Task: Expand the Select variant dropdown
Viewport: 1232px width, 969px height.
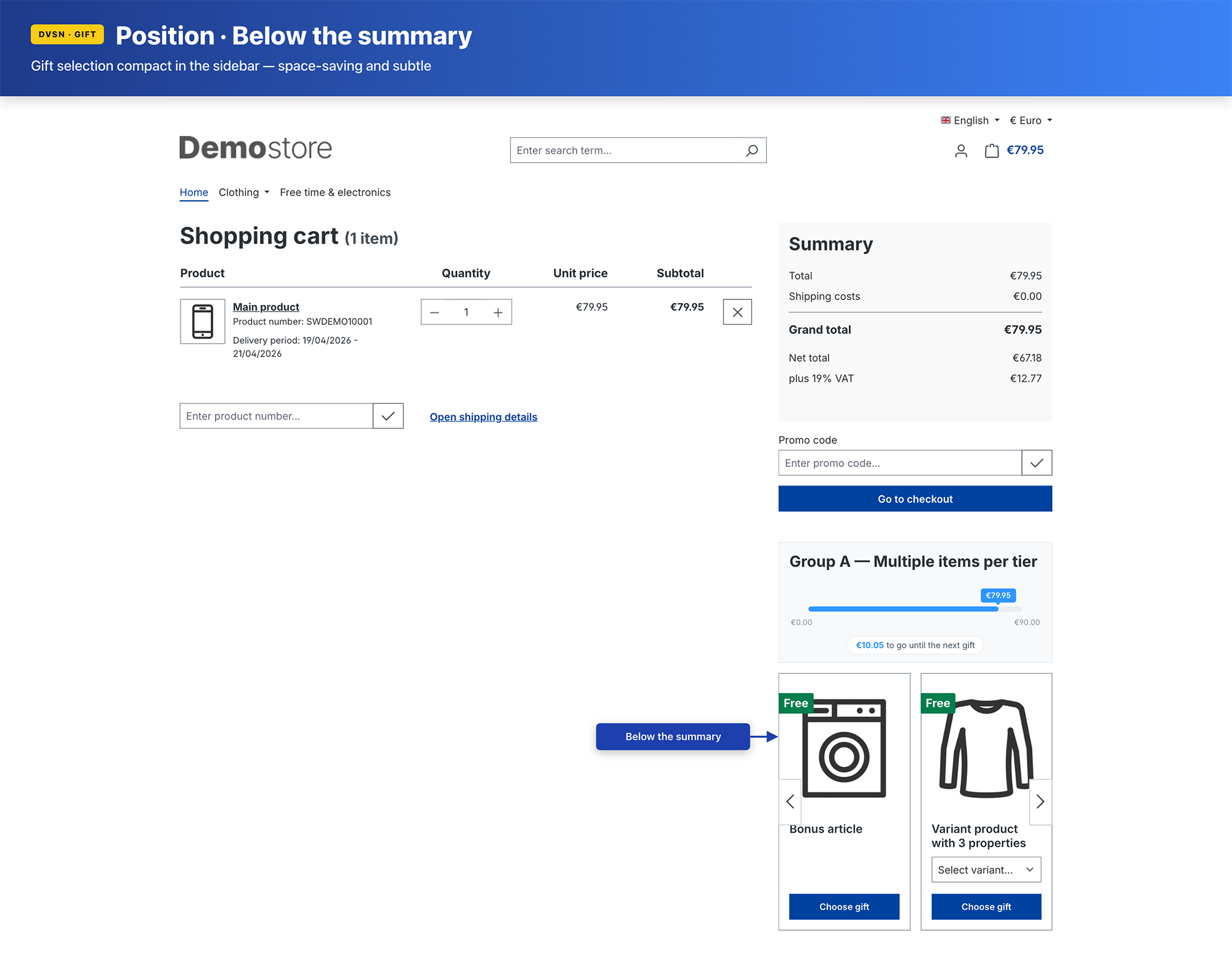Action: pyautogui.click(x=986, y=870)
